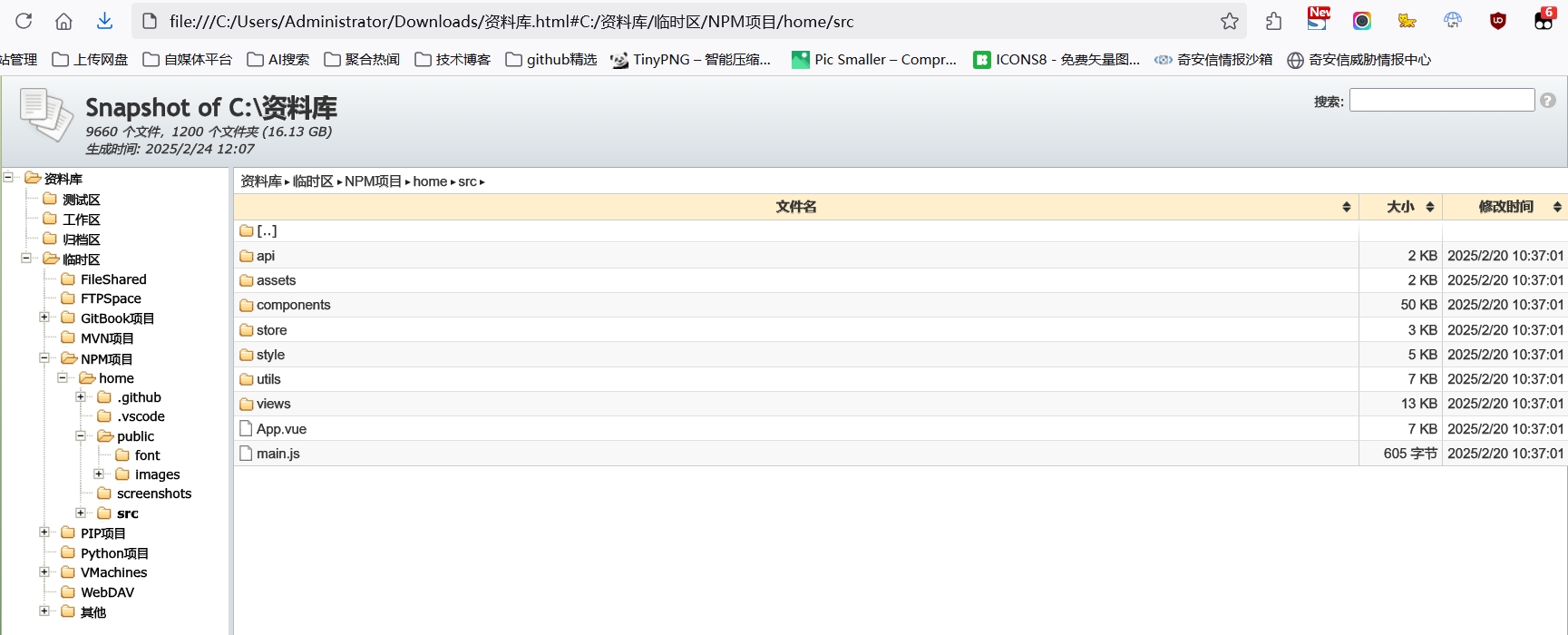Expand the src tree node
Image resolution: width=1568 pixels, height=635 pixels.
81,513
